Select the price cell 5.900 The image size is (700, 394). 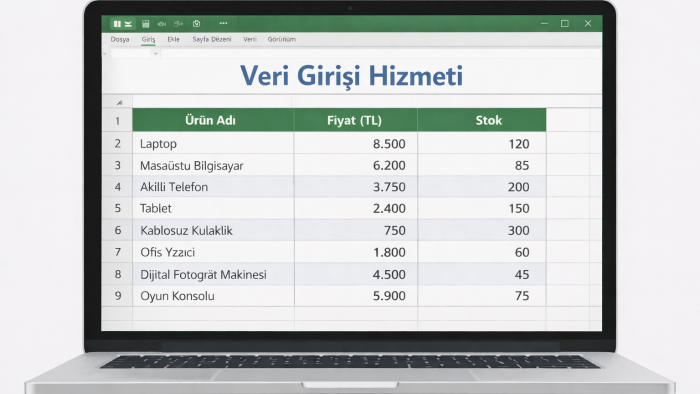[x=355, y=295]
